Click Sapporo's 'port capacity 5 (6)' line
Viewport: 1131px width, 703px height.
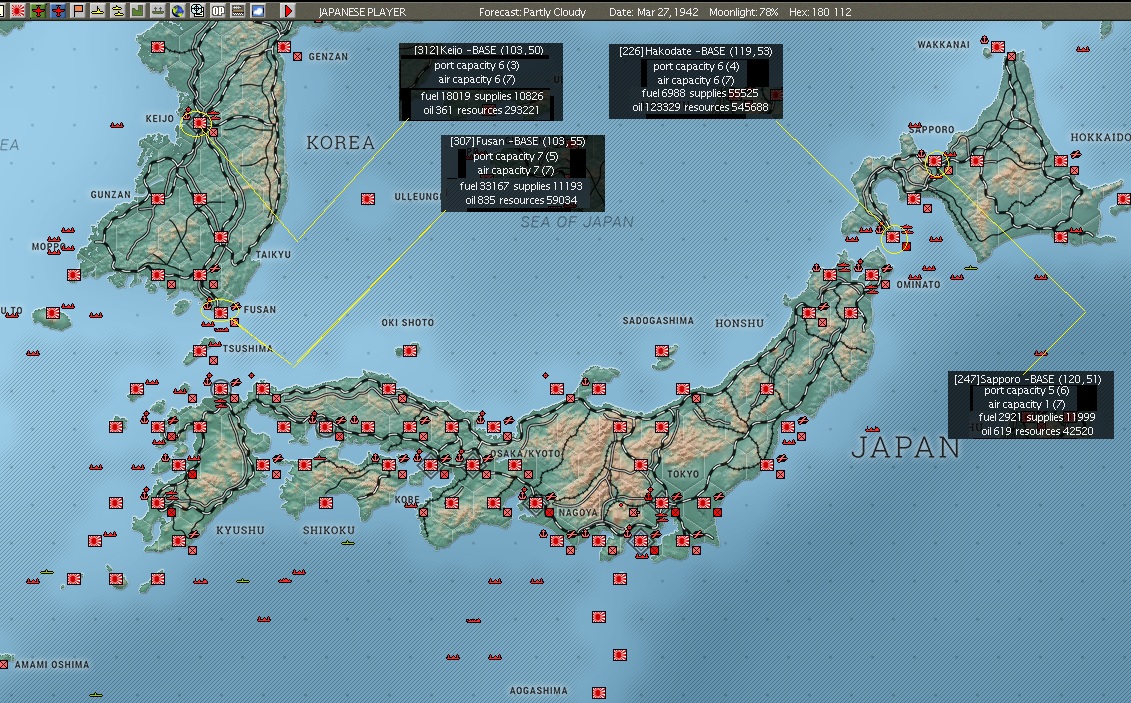(1026, 391)
